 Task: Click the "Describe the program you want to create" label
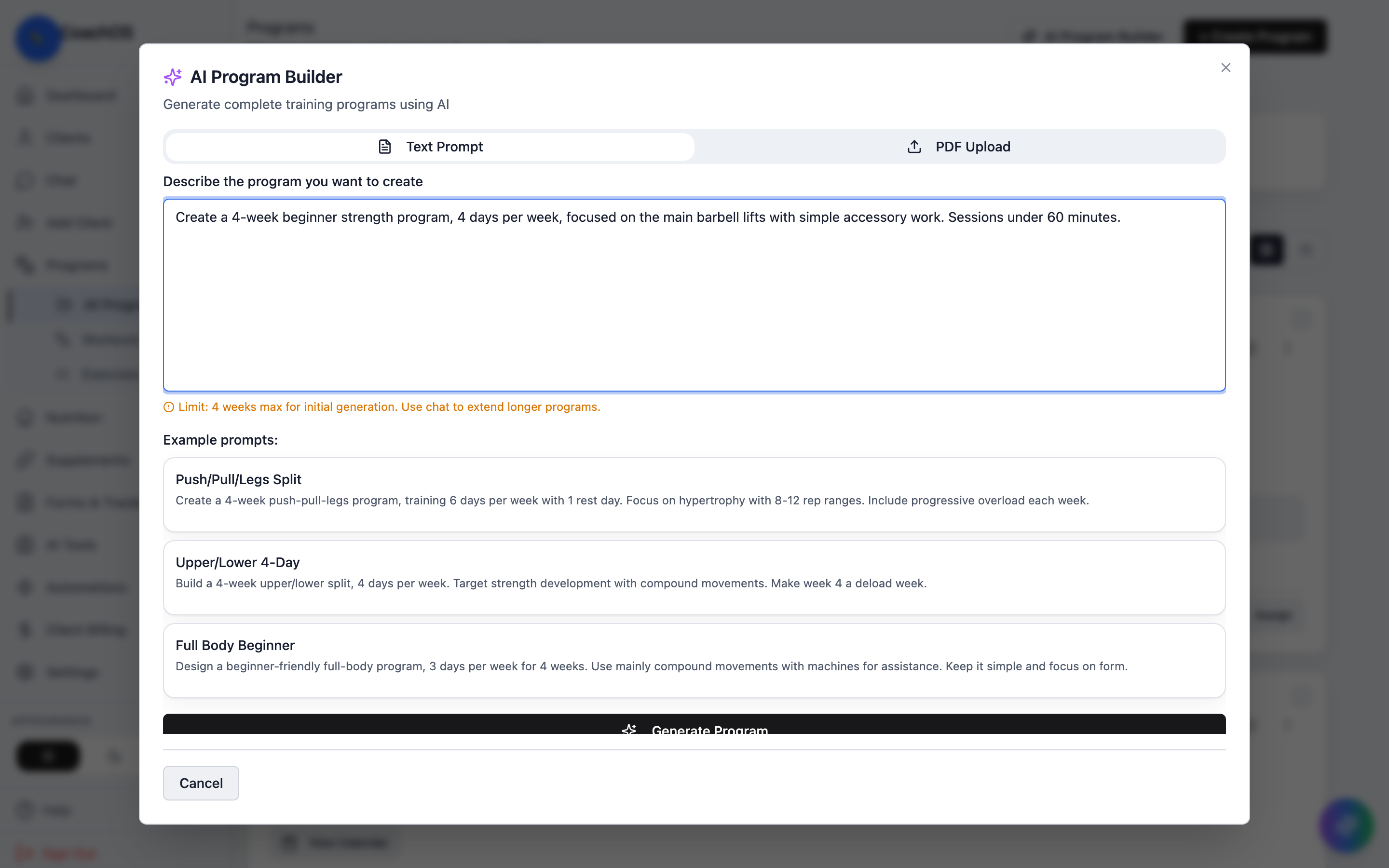293,181
